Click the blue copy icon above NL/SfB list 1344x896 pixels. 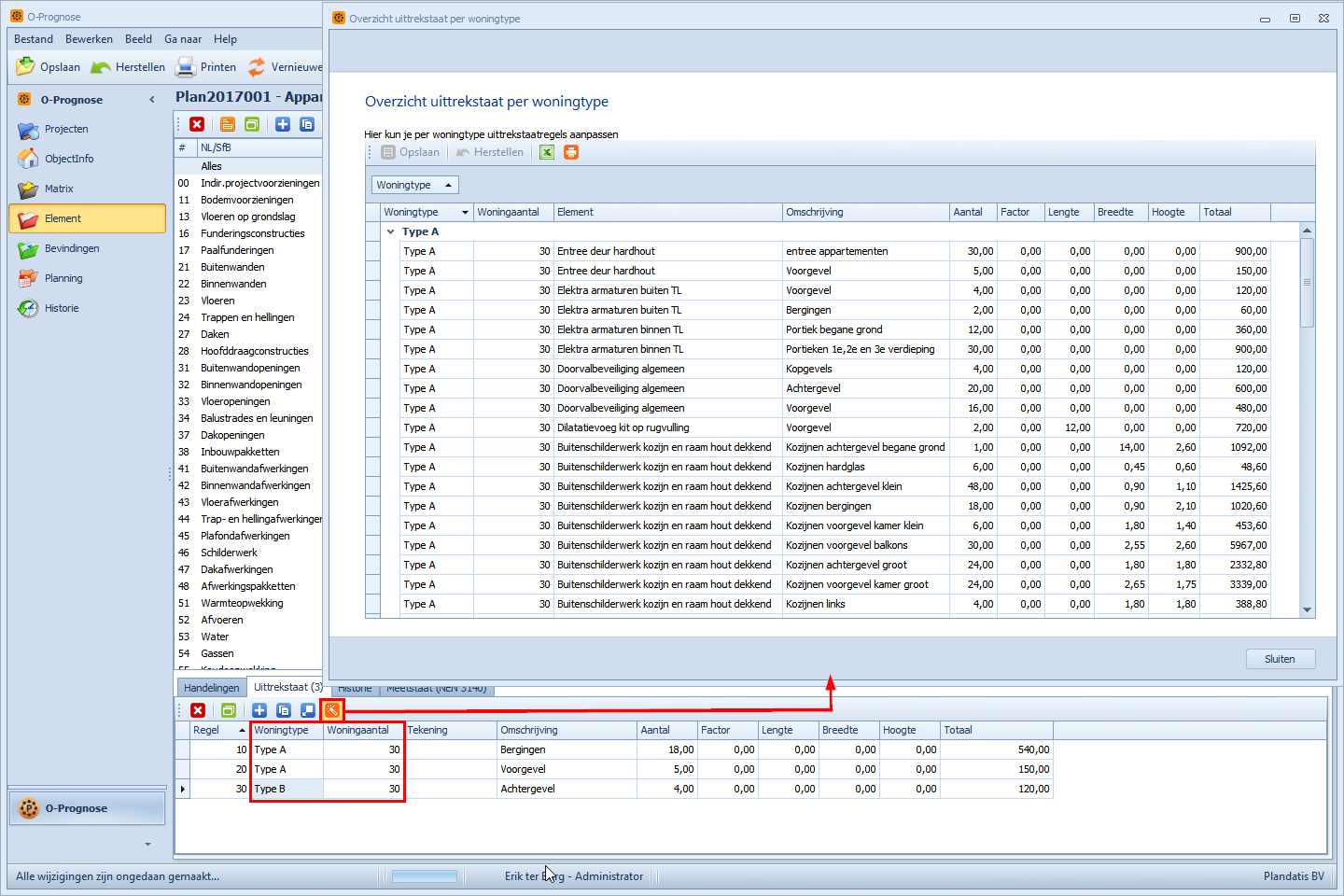tap(307, 124)
